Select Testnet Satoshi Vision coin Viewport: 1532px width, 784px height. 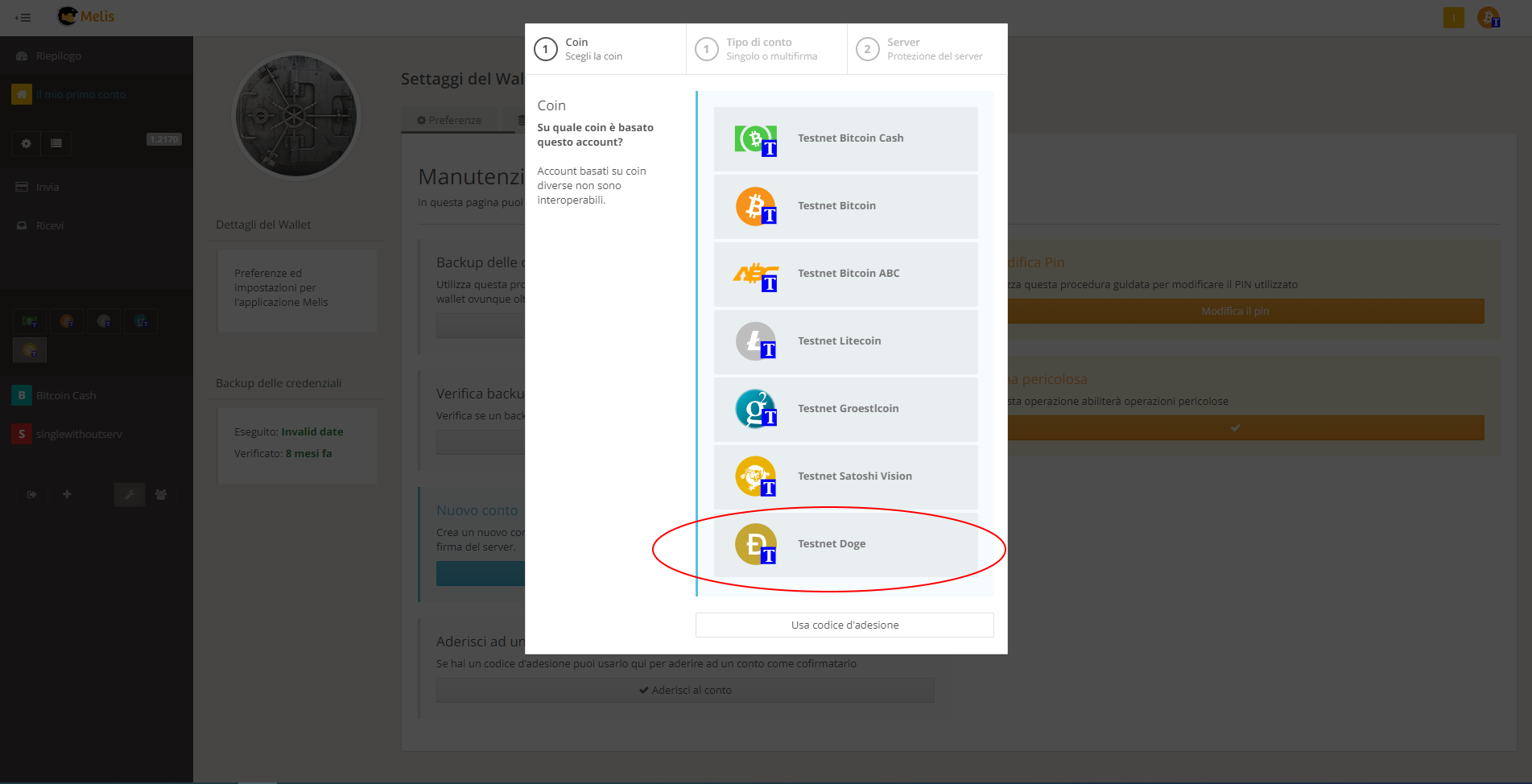[845, 477]
